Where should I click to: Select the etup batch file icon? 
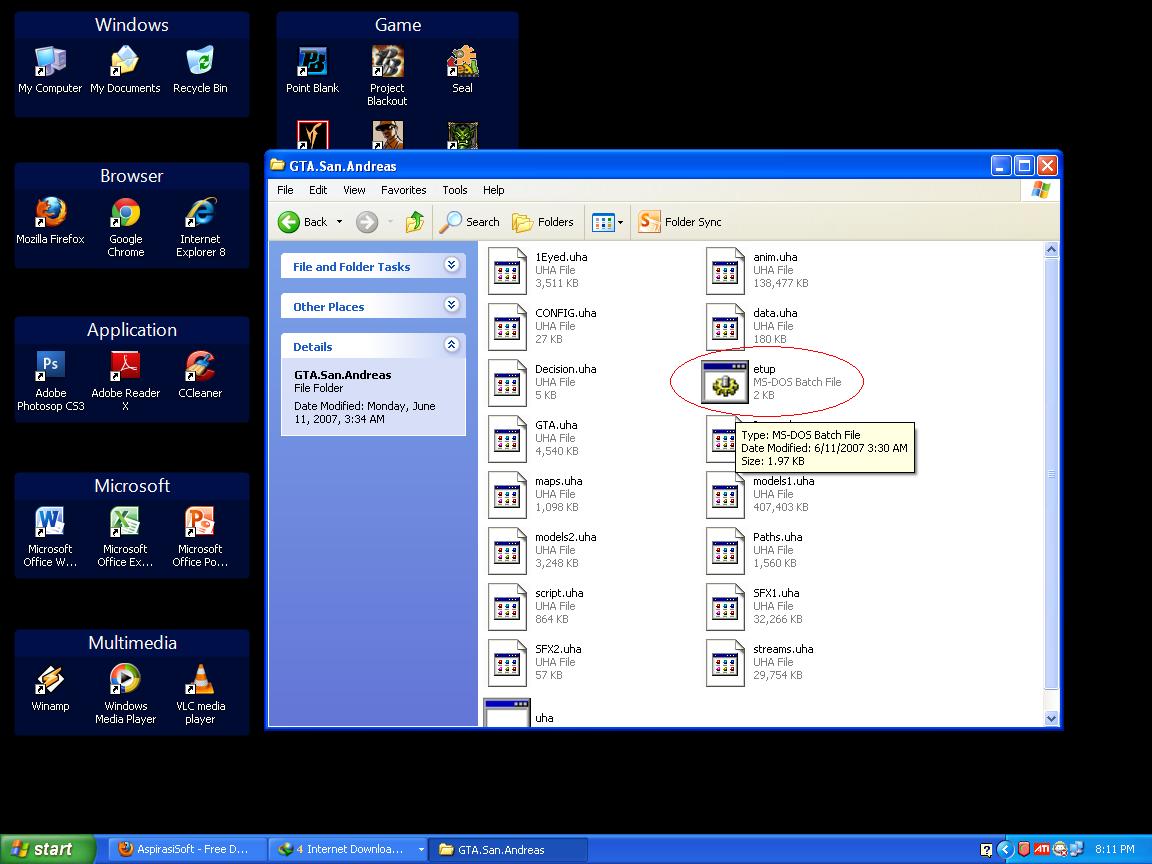click(x=725, y=382)
